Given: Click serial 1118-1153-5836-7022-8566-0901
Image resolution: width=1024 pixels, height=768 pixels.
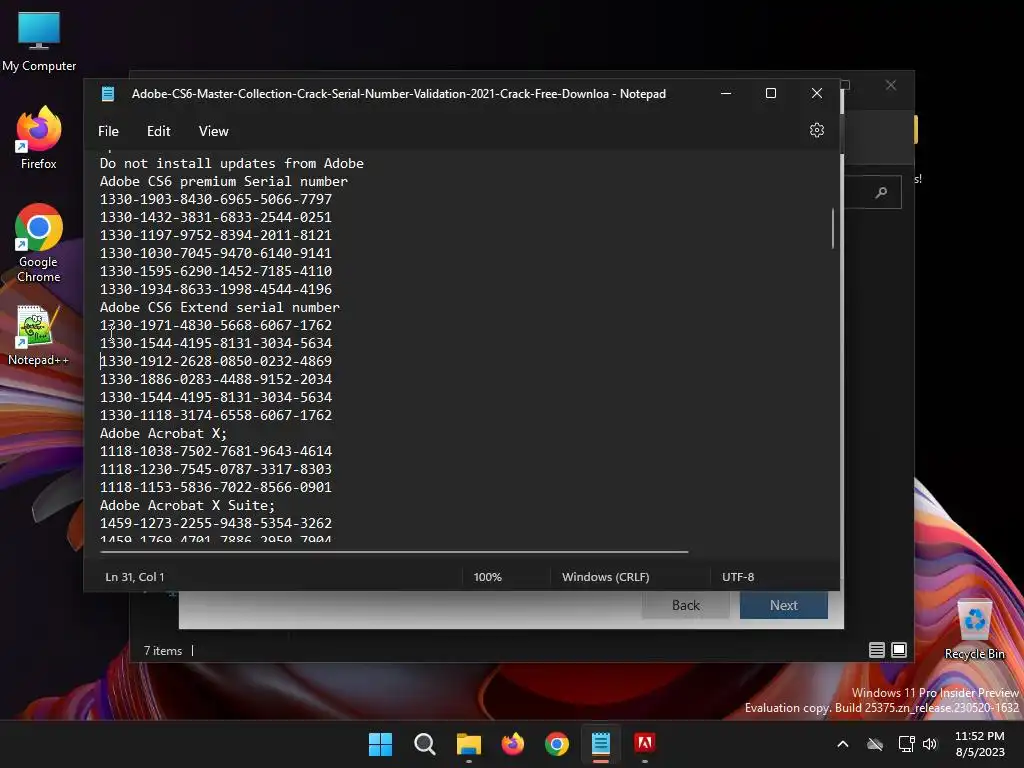Looking at the screenshot, I should [216, 487].
